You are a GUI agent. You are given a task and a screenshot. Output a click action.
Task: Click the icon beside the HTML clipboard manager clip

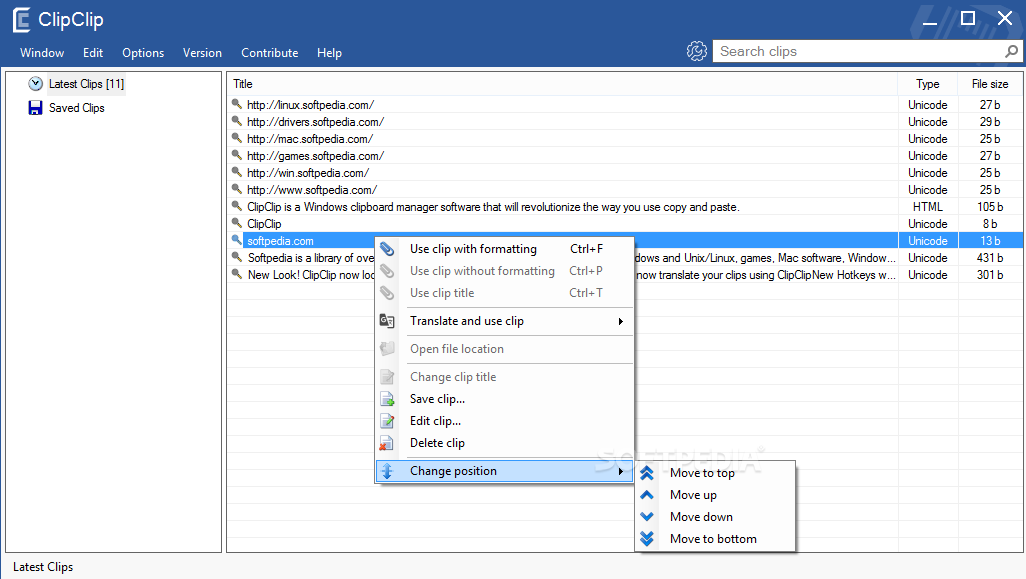click(237, 206)
